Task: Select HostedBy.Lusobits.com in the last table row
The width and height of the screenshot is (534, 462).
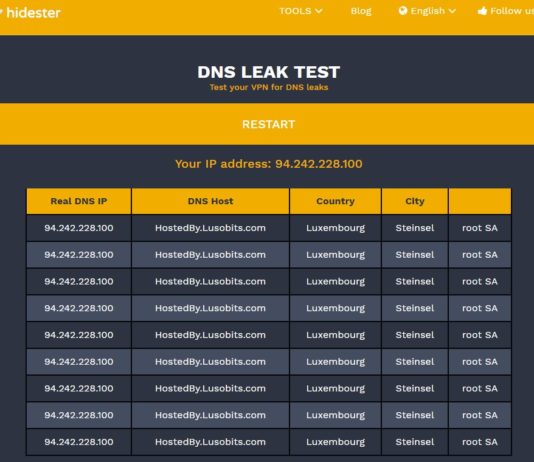Action: click(x=210, y=442)
